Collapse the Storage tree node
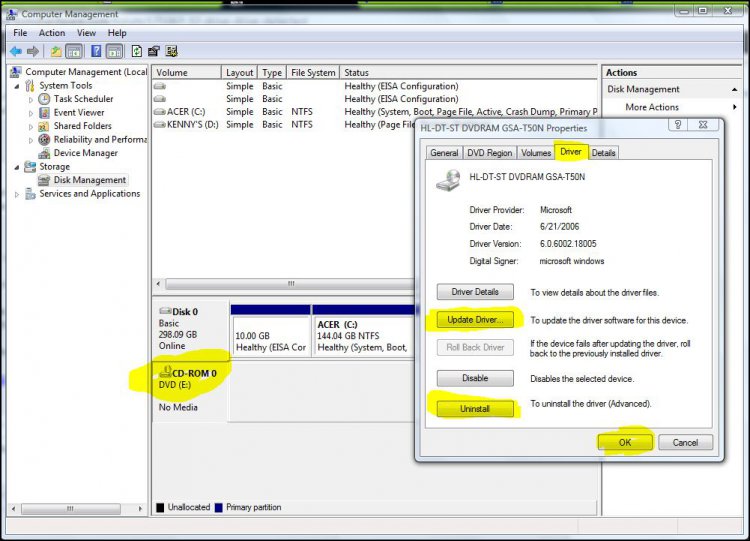The image size is (750, 541). [x=17, y=167]
